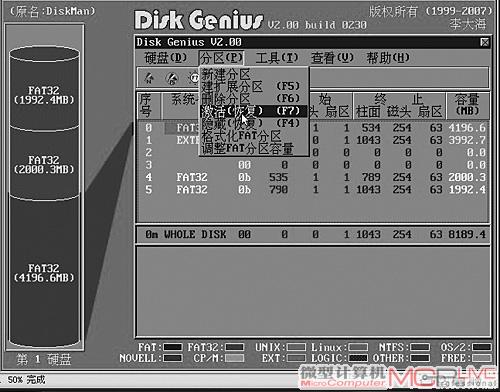Select the EXTE partition row 1
The width and height of the screenshot is (500, 392).
click(x=313, y=140)
